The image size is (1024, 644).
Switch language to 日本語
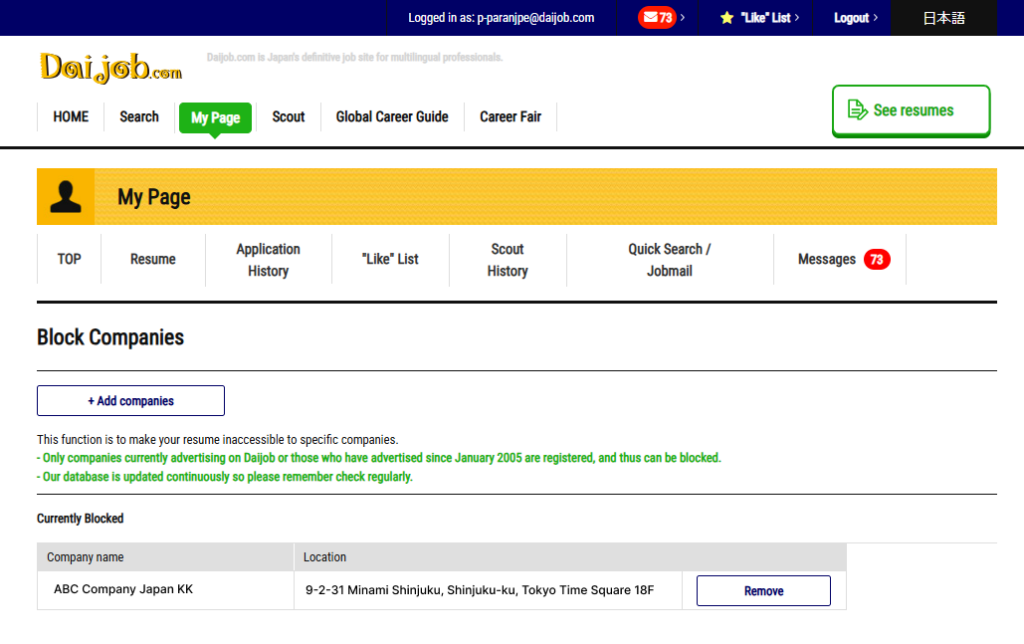944,18
